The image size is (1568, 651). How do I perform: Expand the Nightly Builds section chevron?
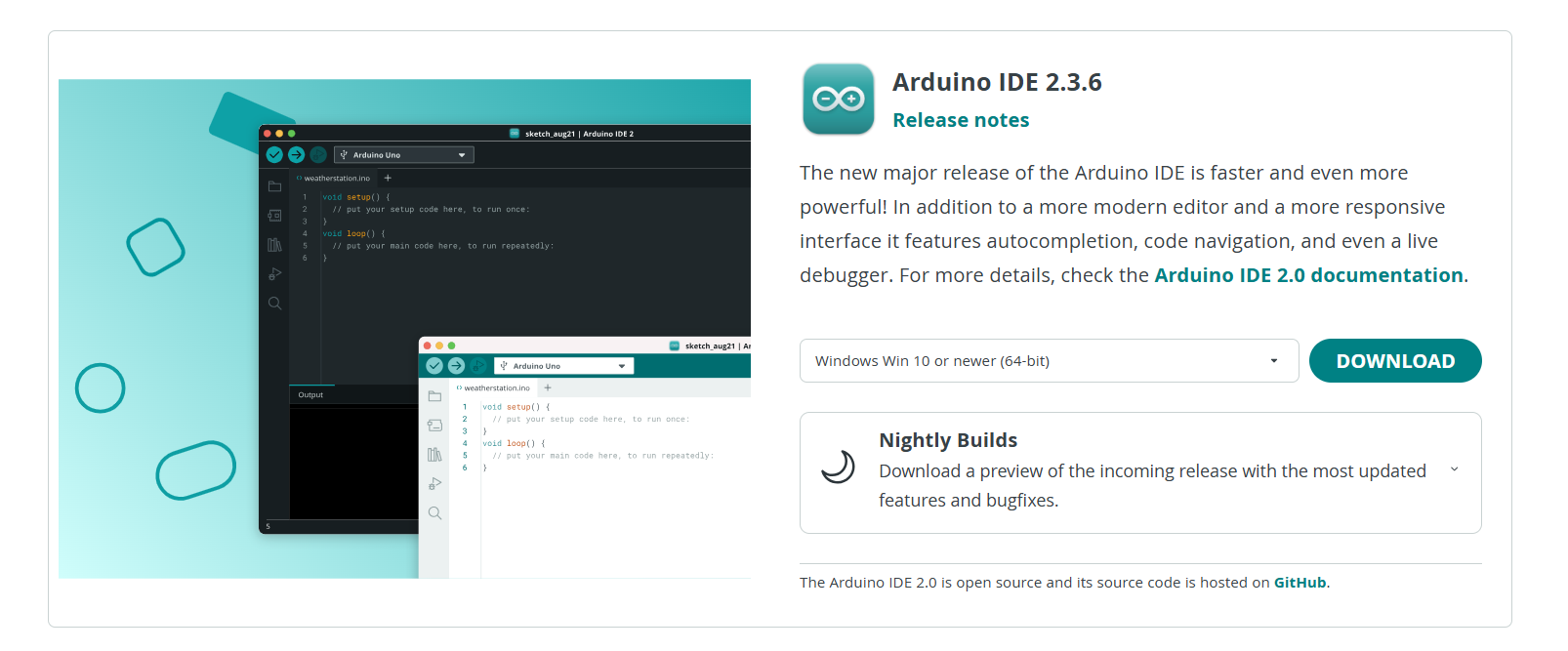point(1454,470)
